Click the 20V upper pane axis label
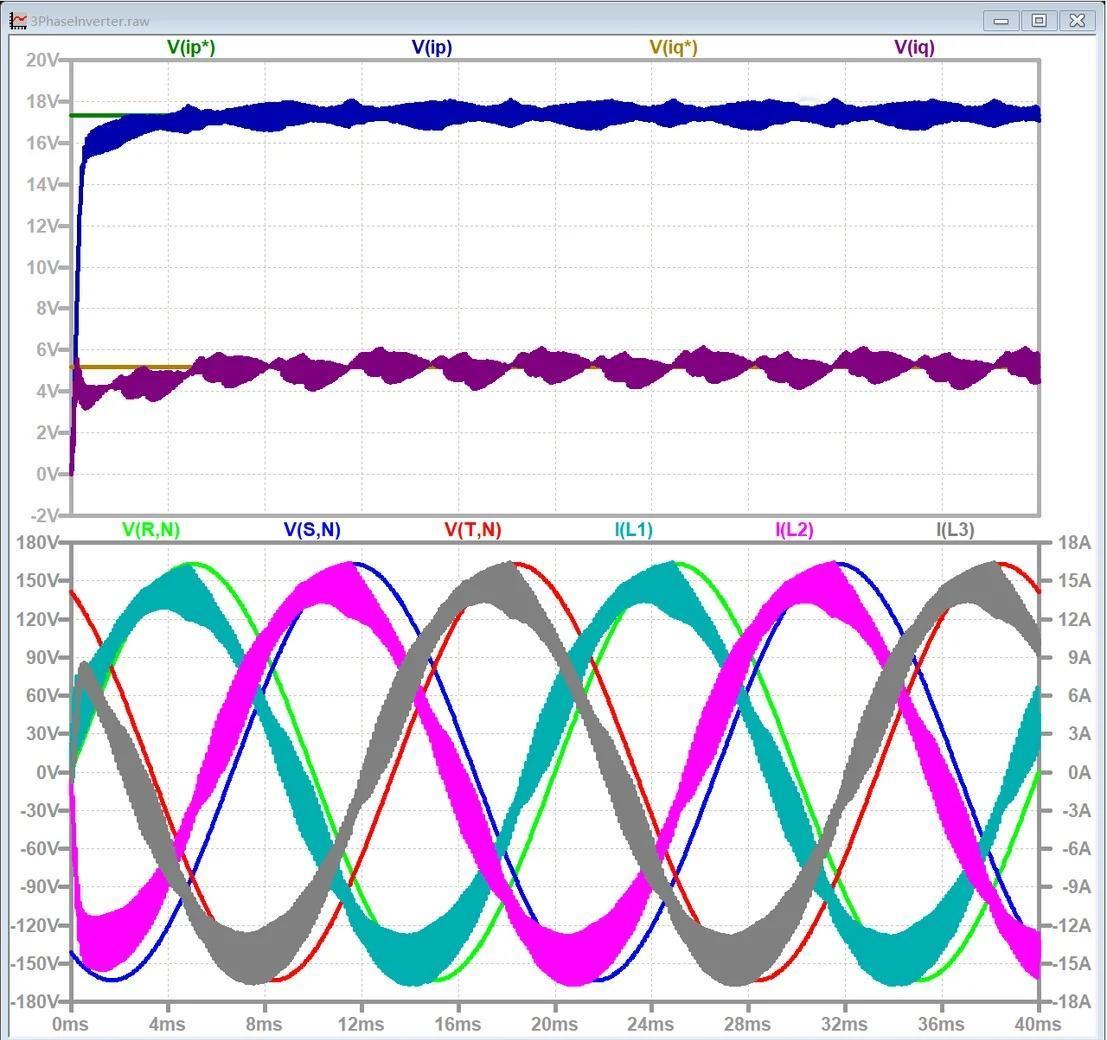This screenshot has width=1107, height=1040. point(42,60)
